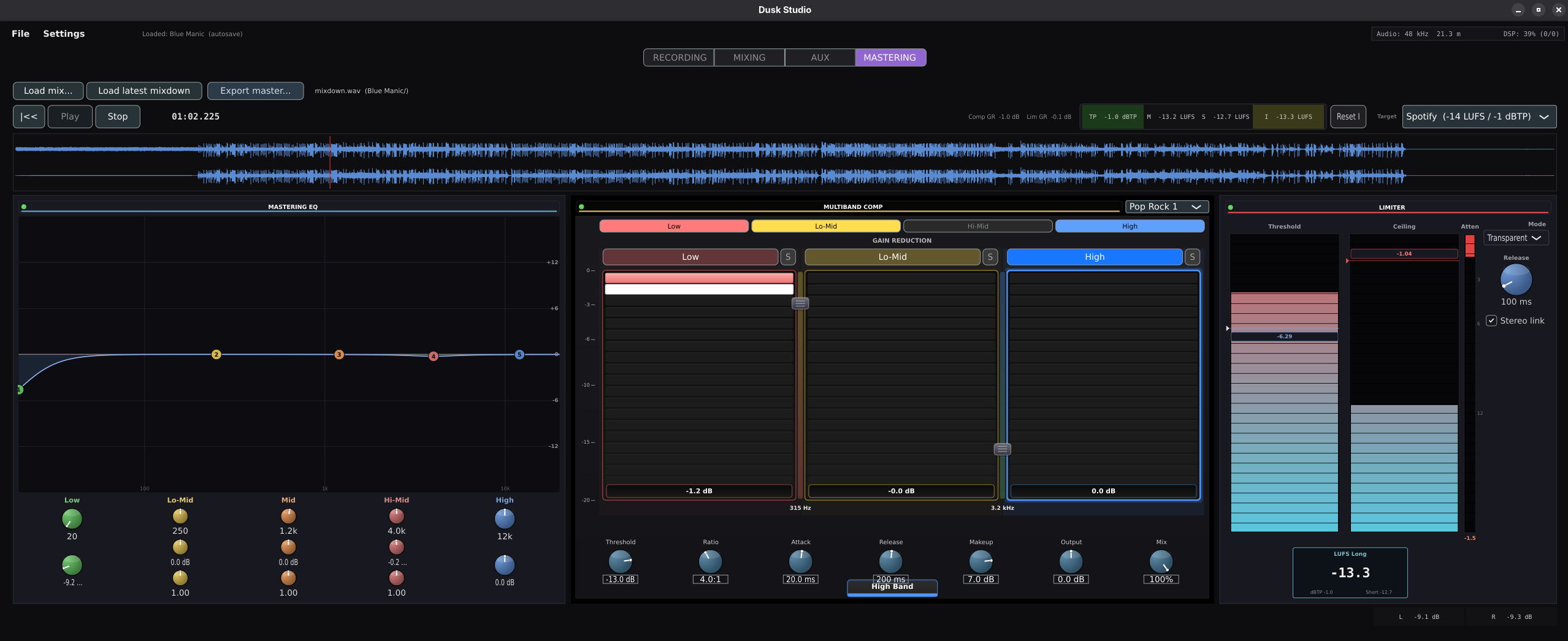Image resolution: width=1568 pixels, height=641 pixels.
Task: Click the yellow Lo-Mid band toggle
Action: point(826,226)
